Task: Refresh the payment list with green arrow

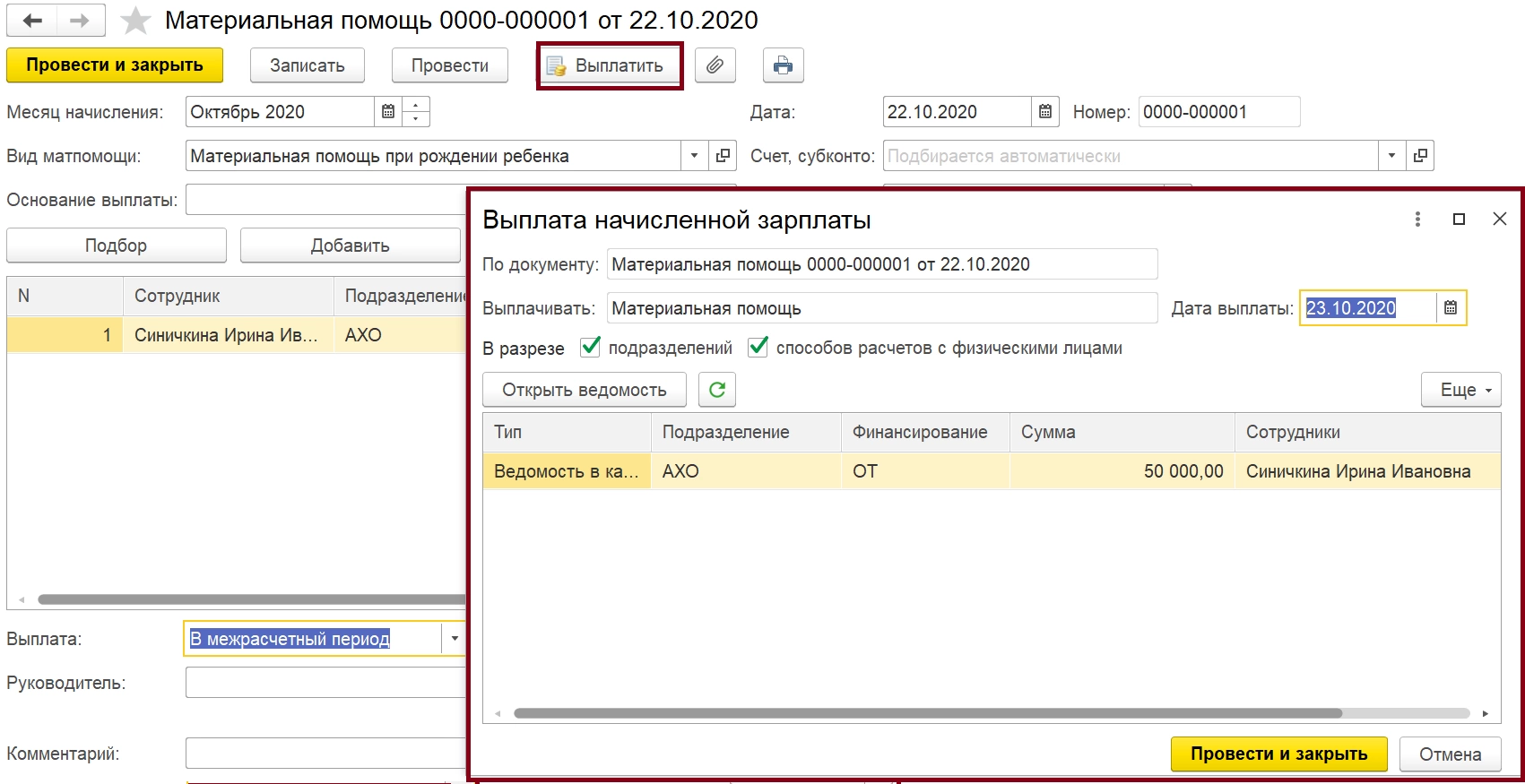Action: coord(717,390)
